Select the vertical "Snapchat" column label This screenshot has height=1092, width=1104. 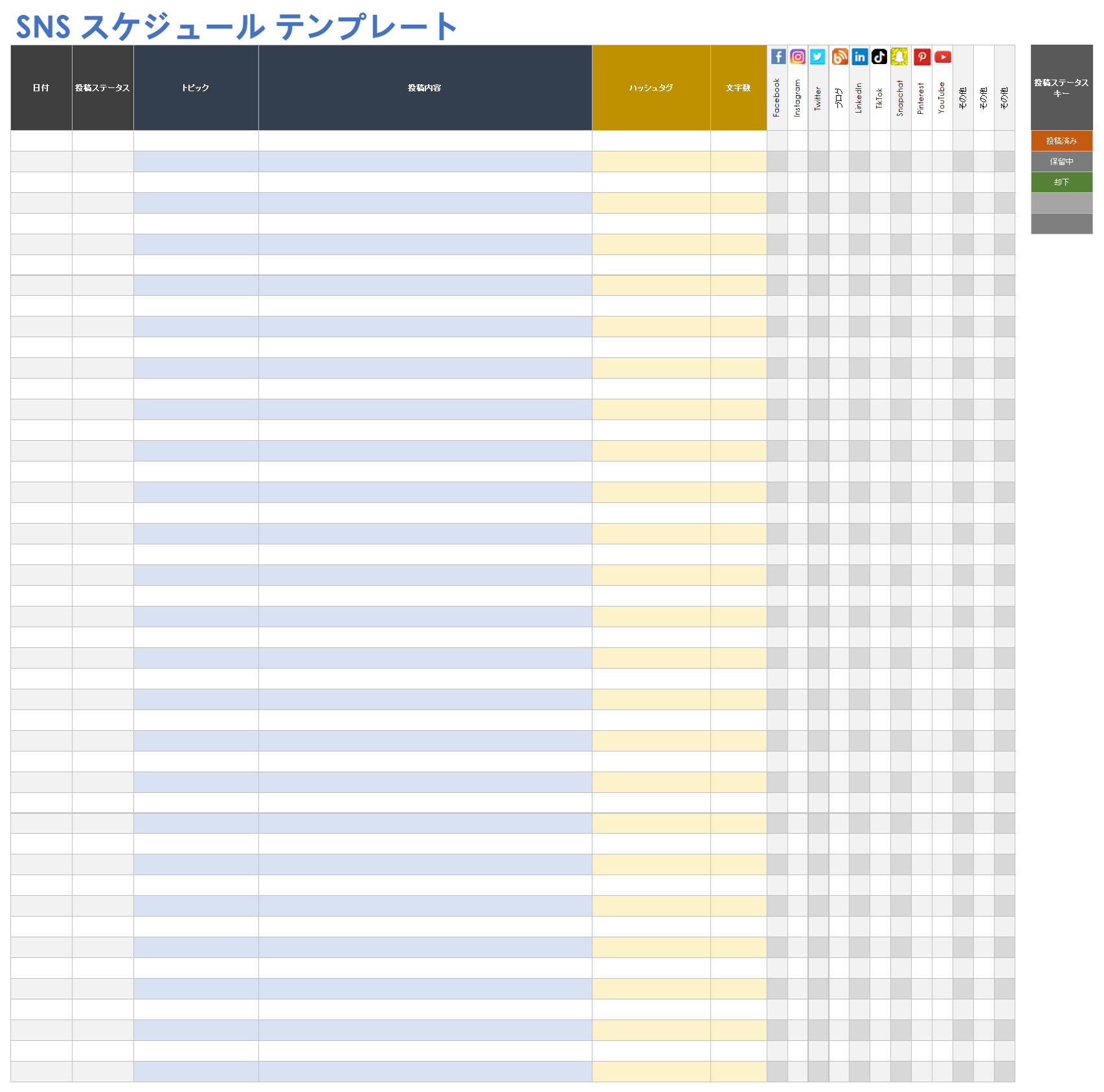[x=900, y=98]
